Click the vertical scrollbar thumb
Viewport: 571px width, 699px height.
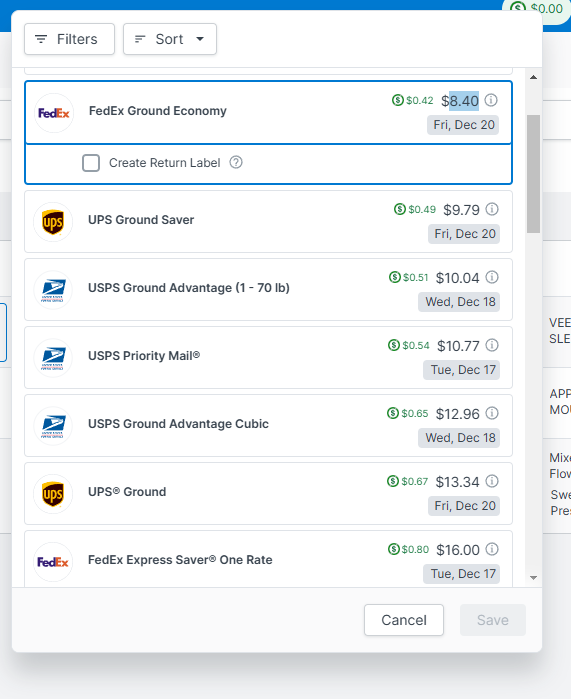pyautogui.click(x=533, y=174)
